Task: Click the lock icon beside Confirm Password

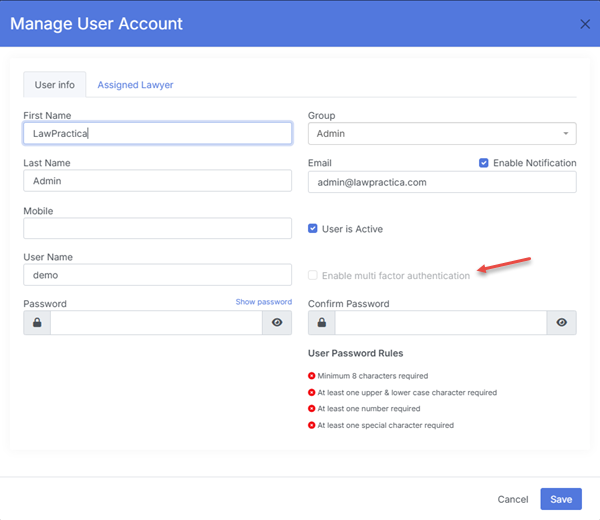Action: click(x=321, y=322)
